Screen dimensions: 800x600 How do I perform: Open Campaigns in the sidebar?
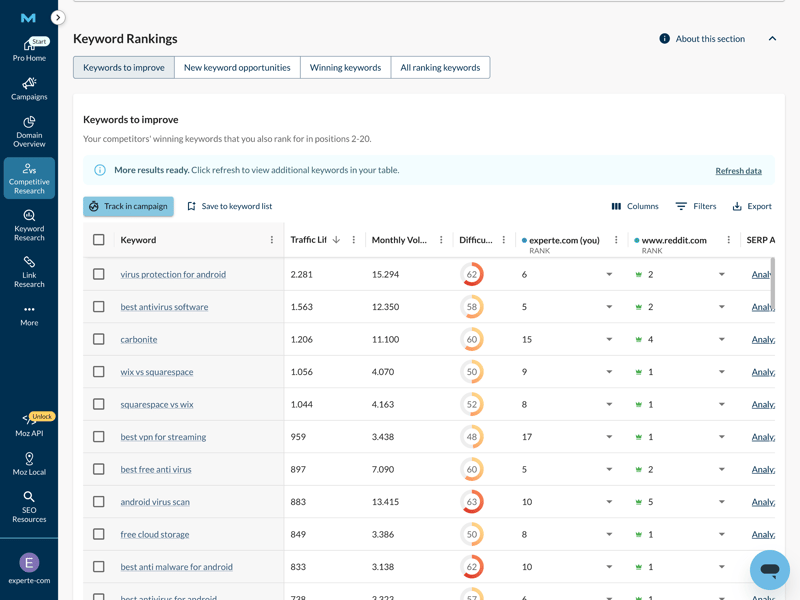point(29,89)
